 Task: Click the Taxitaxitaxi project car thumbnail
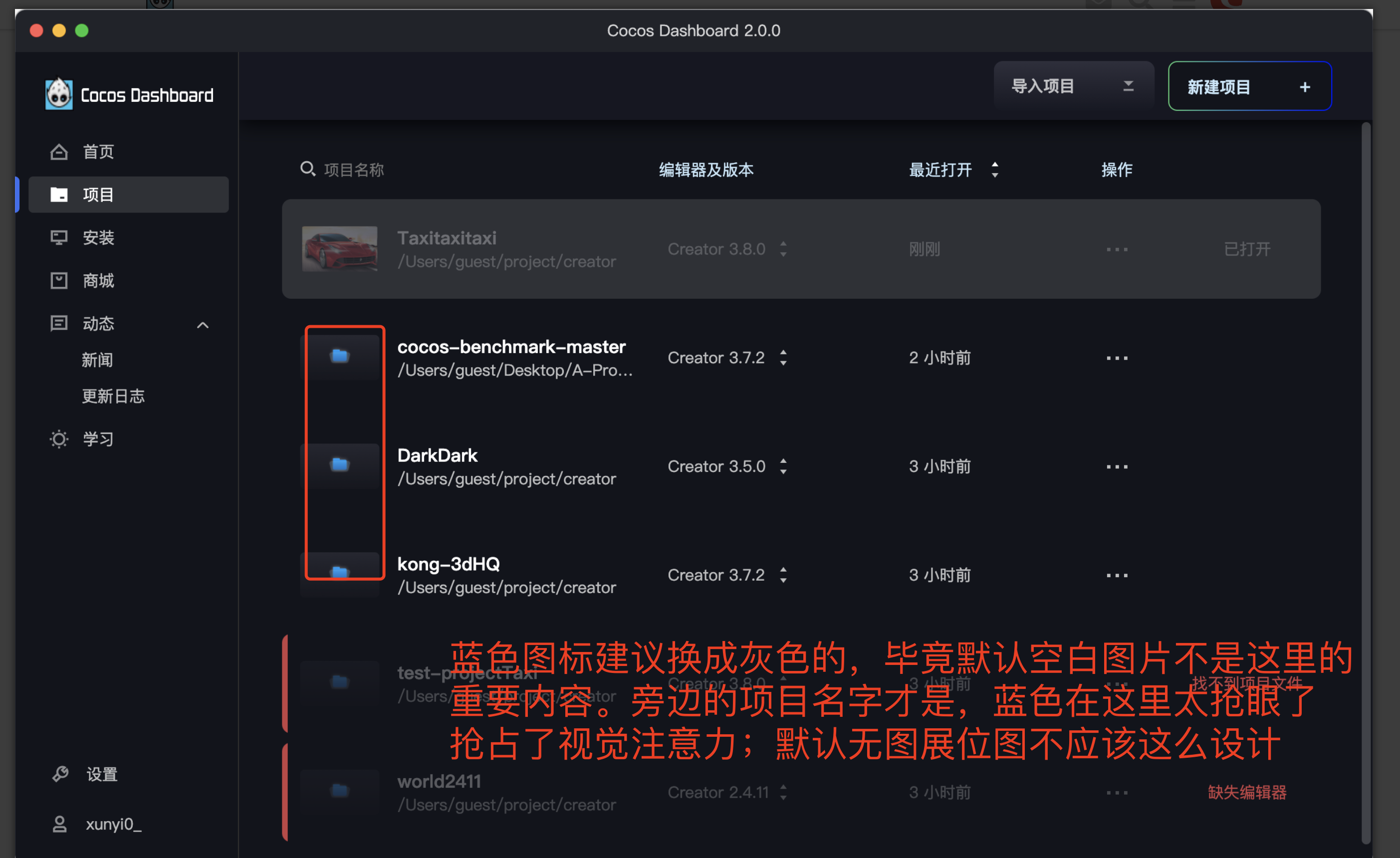pos(339,249)
